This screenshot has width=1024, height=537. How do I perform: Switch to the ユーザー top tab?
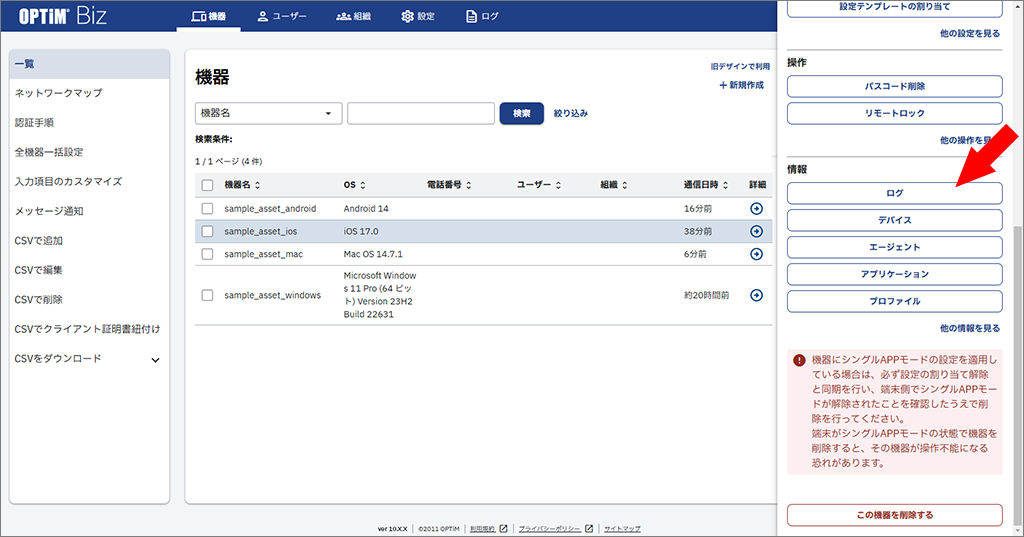(282, 16)
